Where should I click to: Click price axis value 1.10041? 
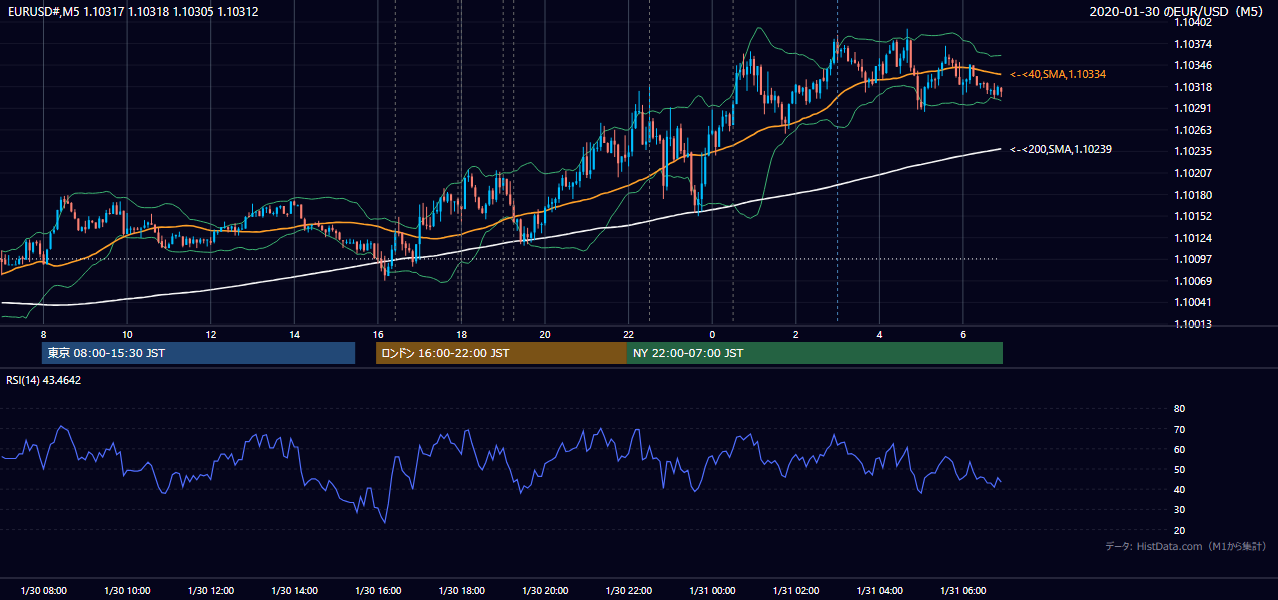1194,302
